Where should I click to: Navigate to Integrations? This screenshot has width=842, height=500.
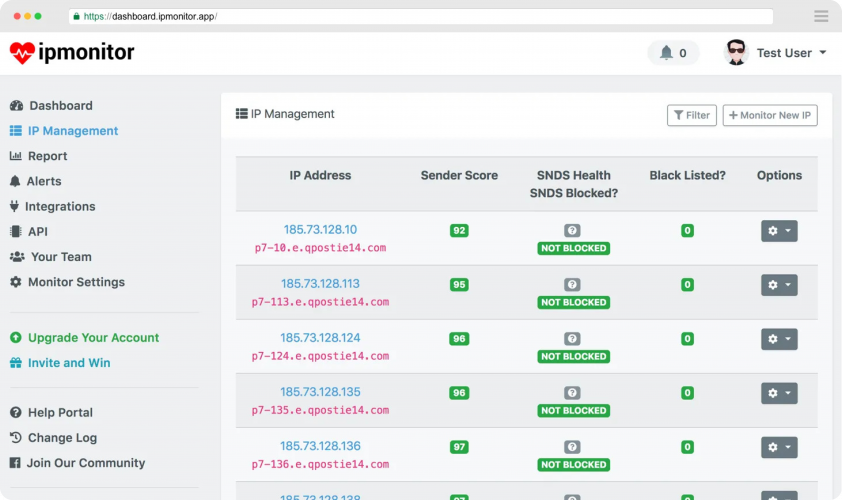(x=60, y=206)
